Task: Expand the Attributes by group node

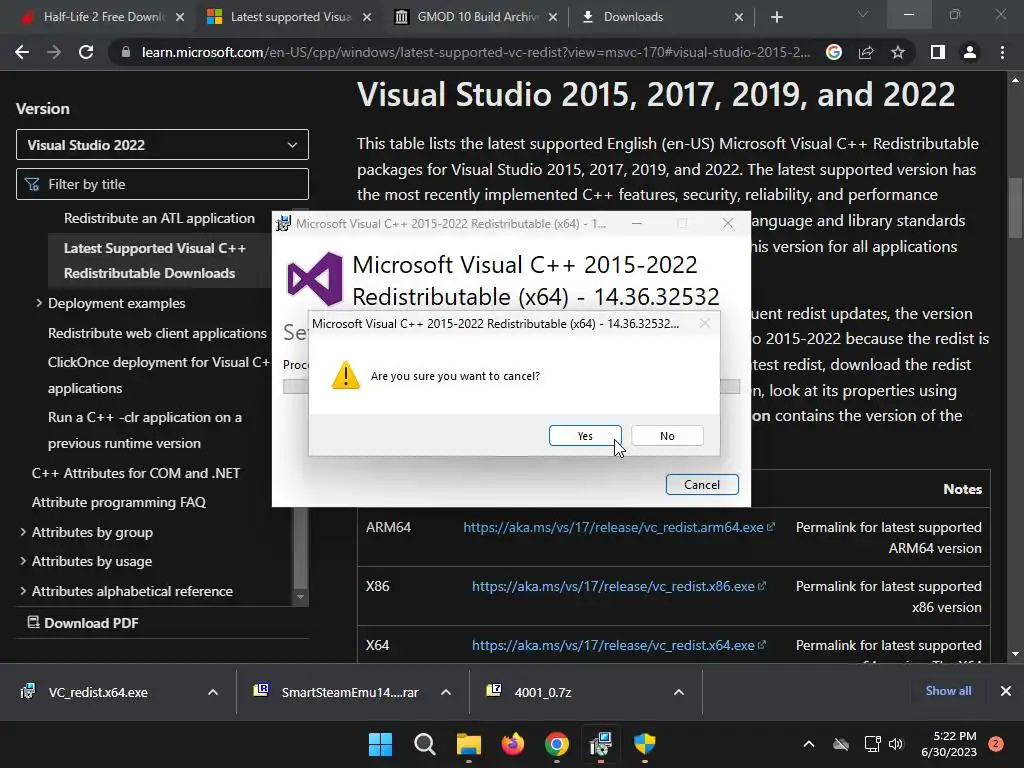Action: 23,532
